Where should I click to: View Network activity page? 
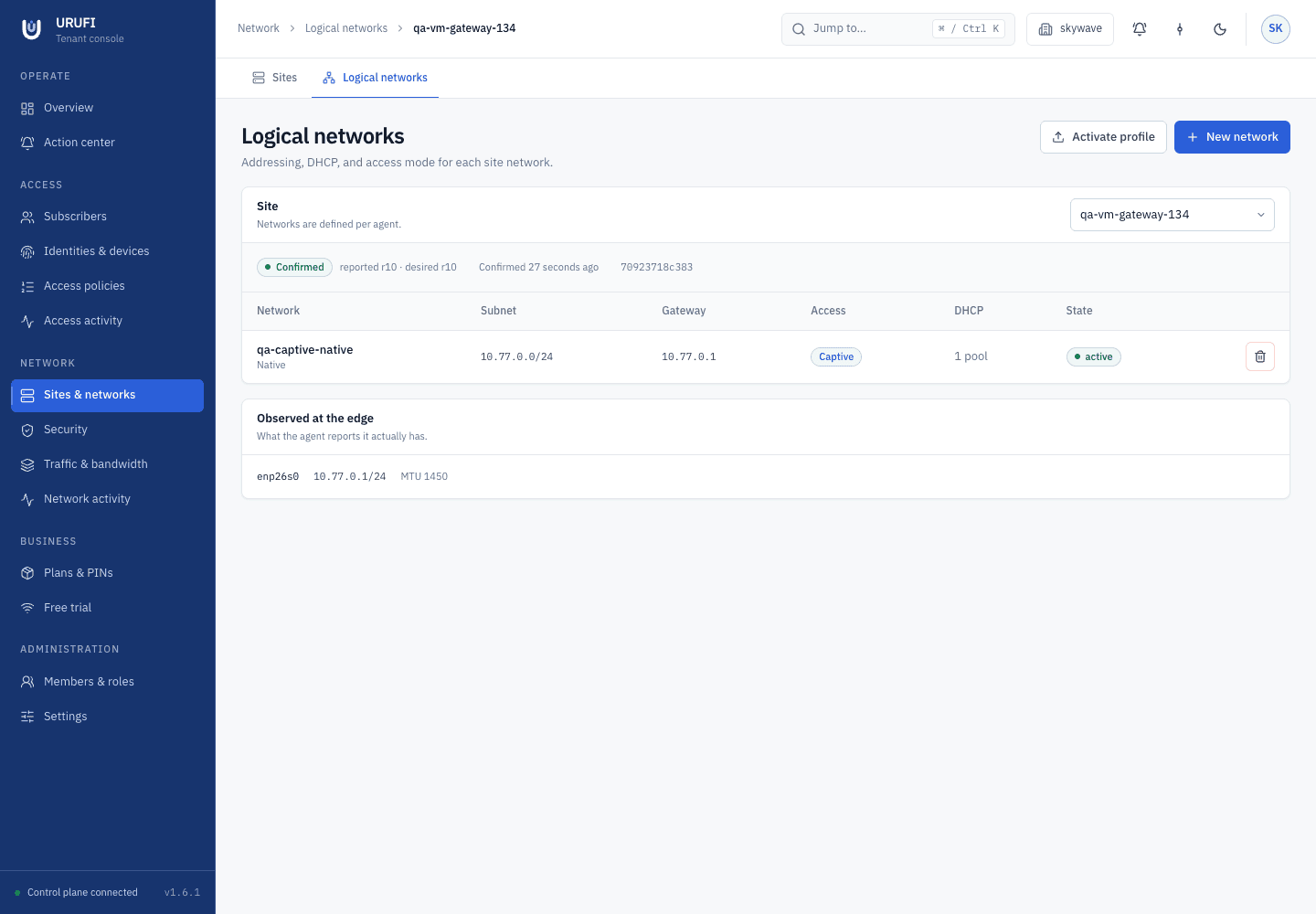click(107, 499)
